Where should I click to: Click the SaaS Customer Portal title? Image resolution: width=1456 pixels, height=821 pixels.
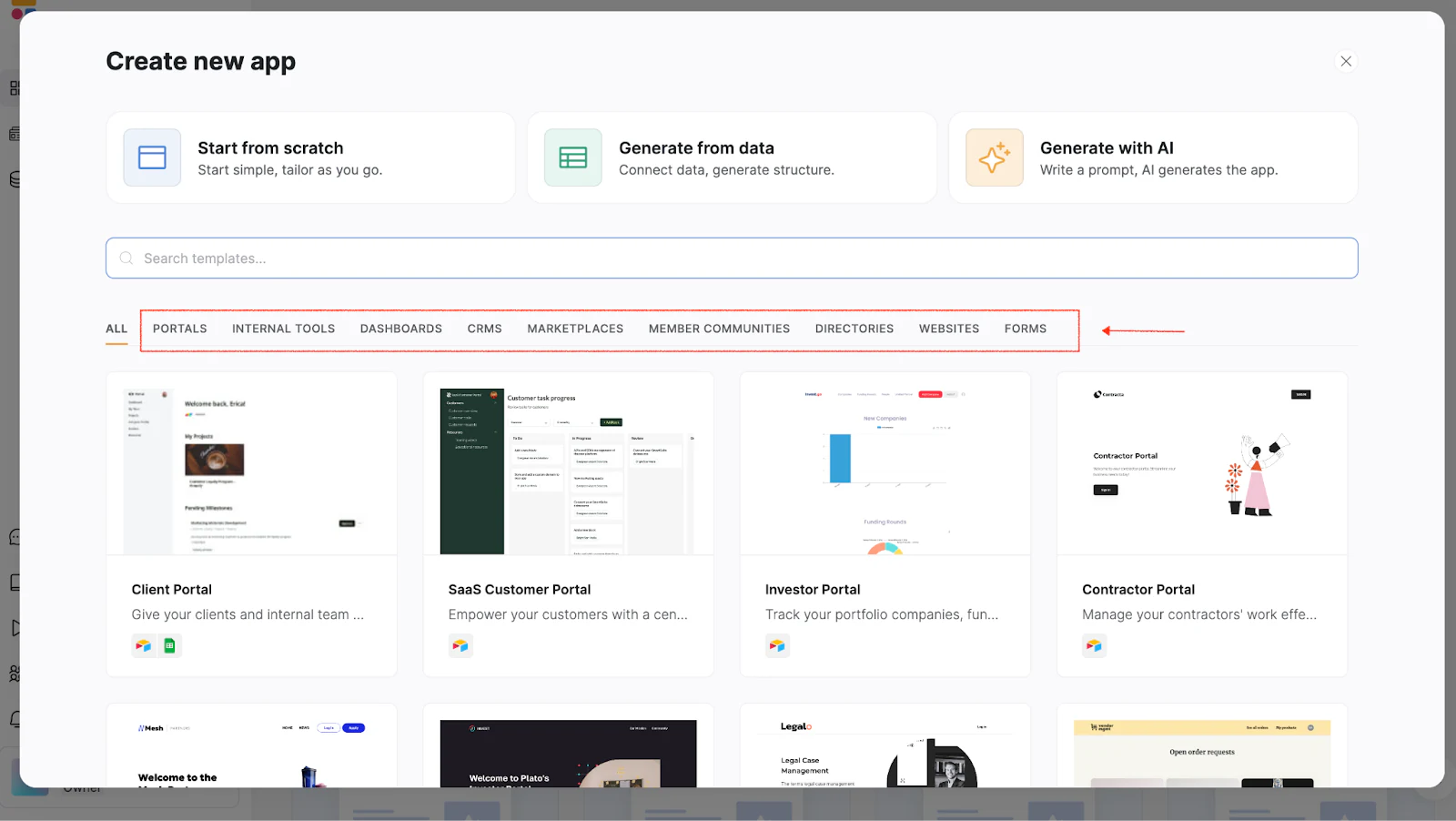pyautogui.click(x=520, y=590)
